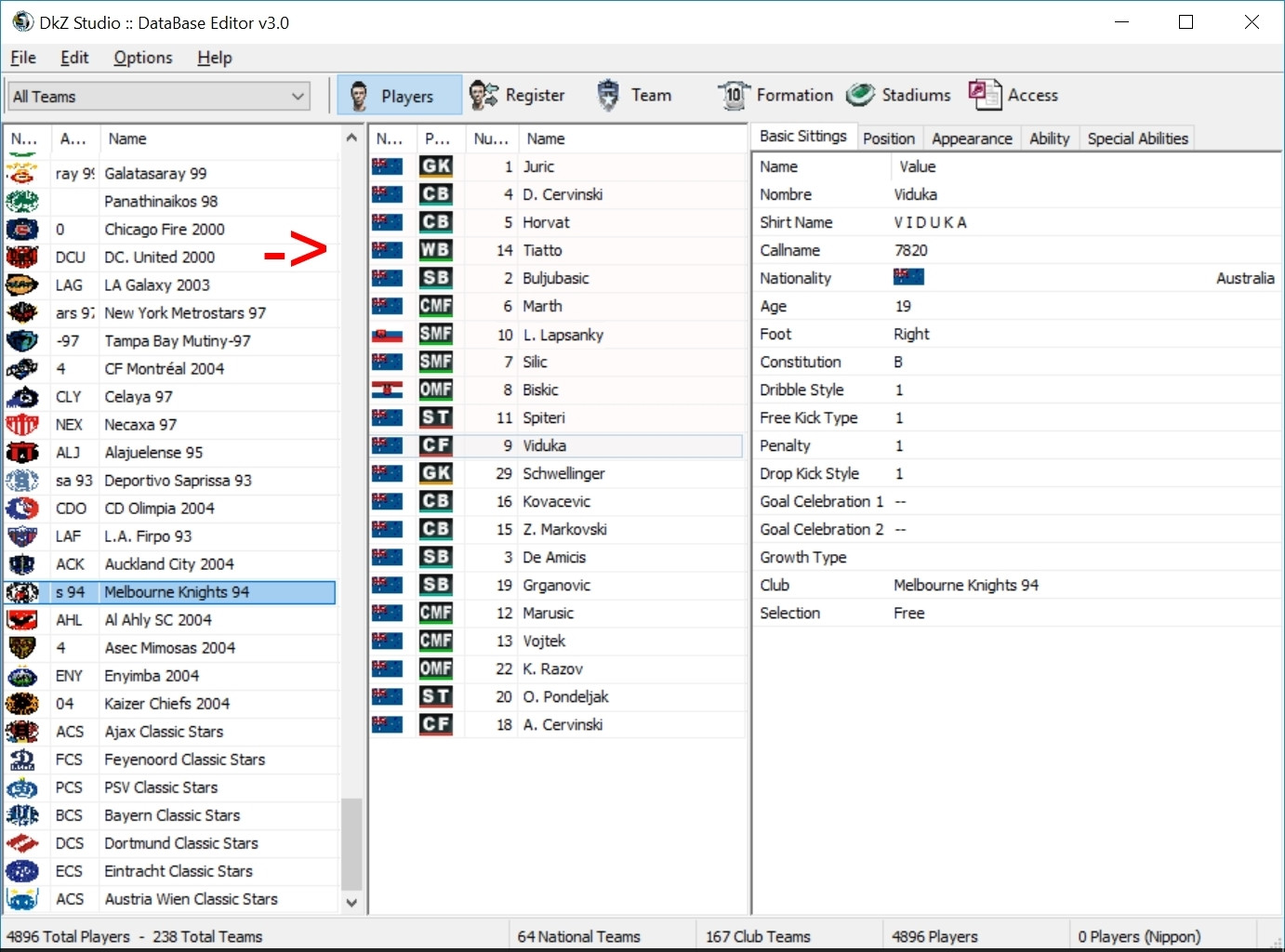Click the Galatasaray 99 team logo
This screenshot has height=952, width=1285.
coord(22,173)
